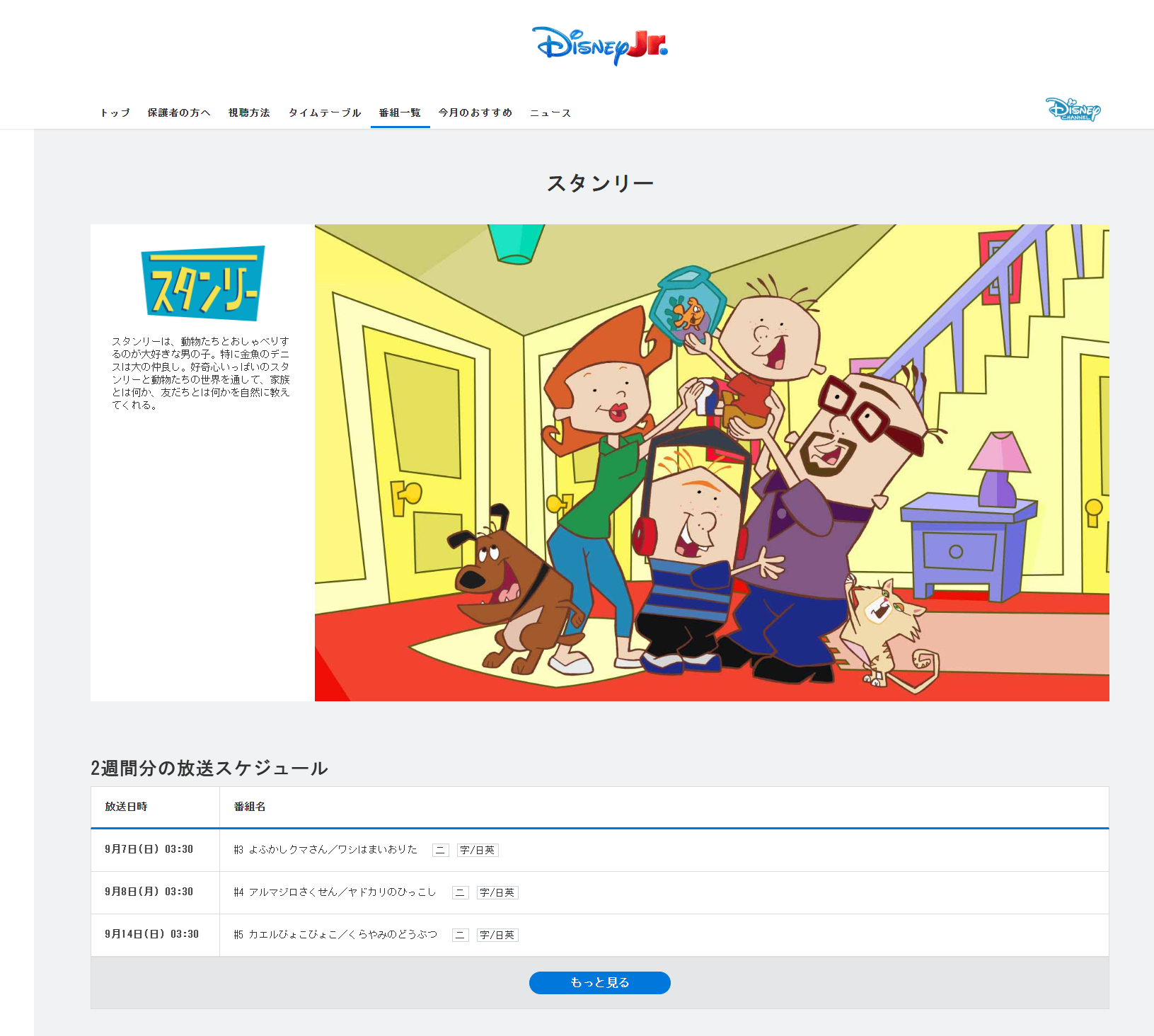The height and width of the screenshot is (1036, 1154).
Task: Click the 字/日英 badge in episode #4 row
Action: 497,892
